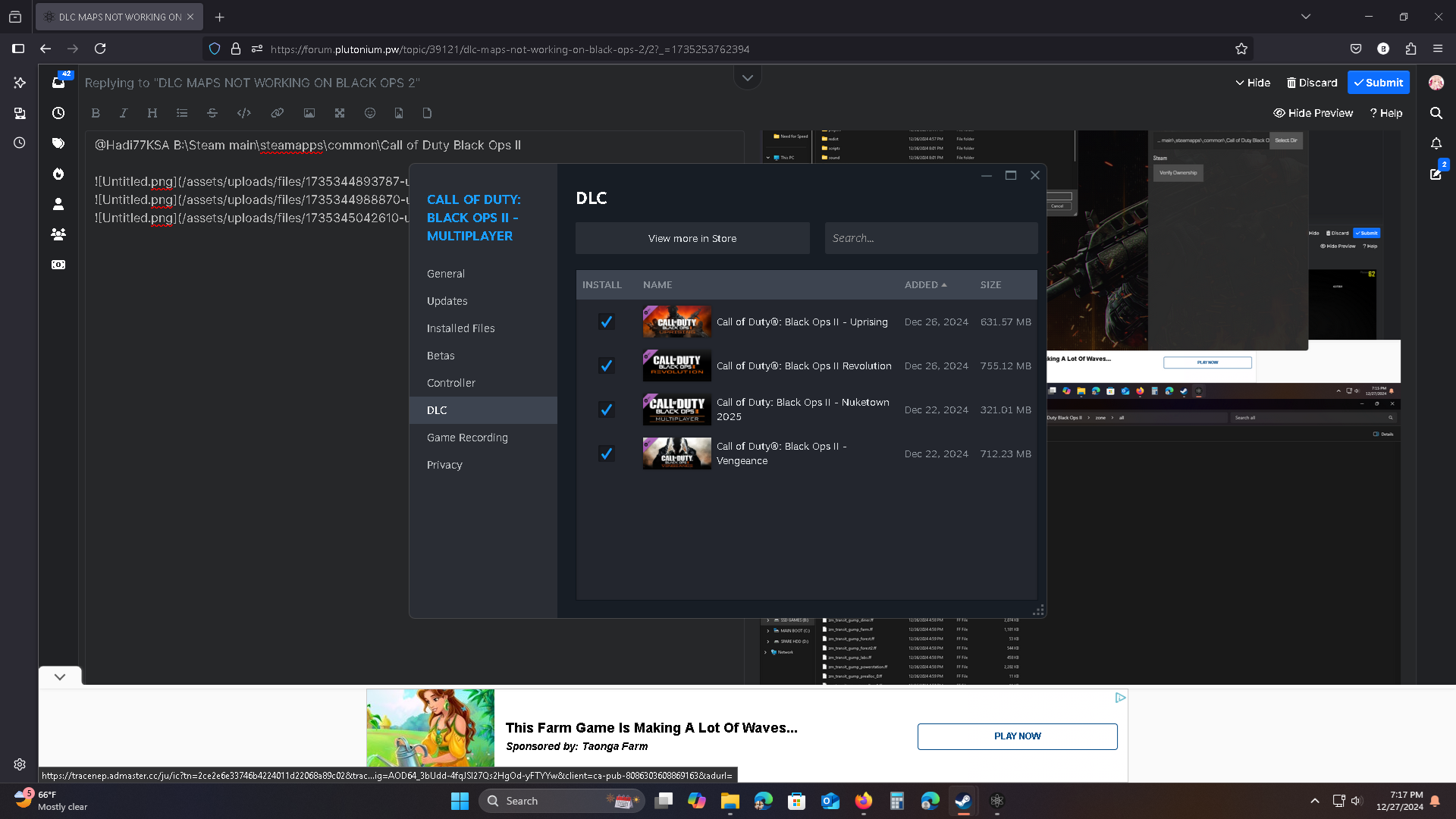1456x819 pixels.
Task: Click the taskbar Search box
Action: (561, 801)
